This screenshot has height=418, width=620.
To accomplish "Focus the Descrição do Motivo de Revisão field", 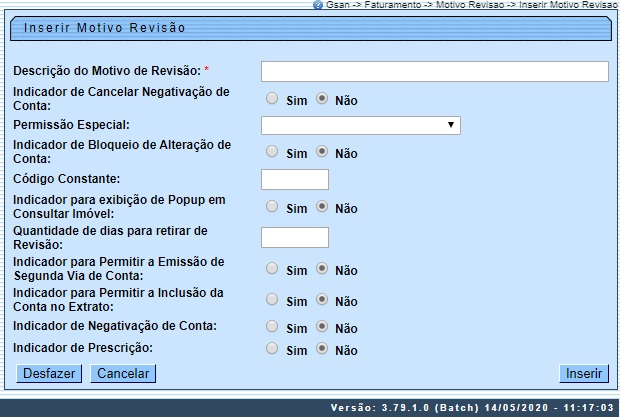I will point(435,72).
